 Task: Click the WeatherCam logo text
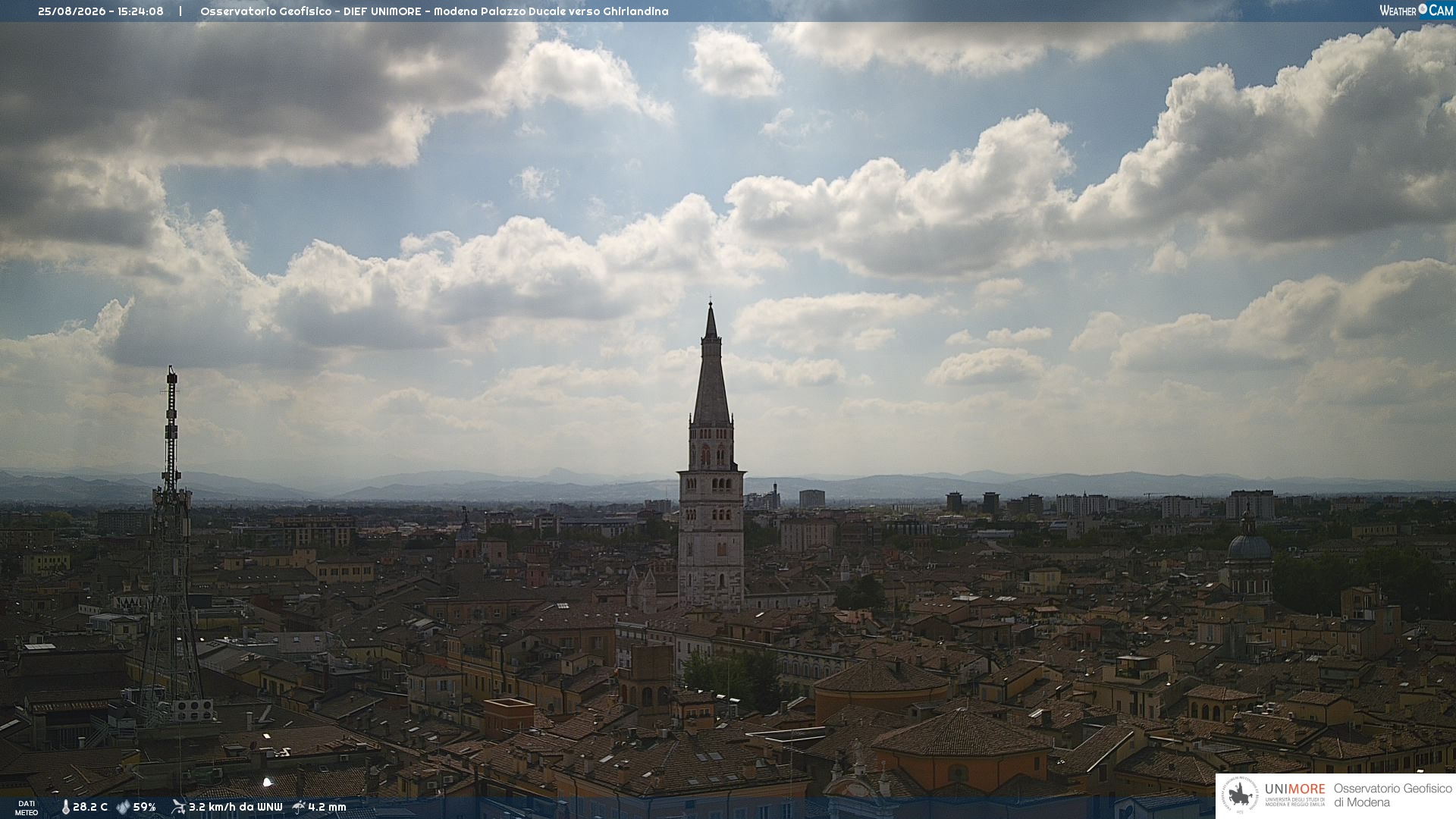pyautogui.click(x=1416, y=11)
